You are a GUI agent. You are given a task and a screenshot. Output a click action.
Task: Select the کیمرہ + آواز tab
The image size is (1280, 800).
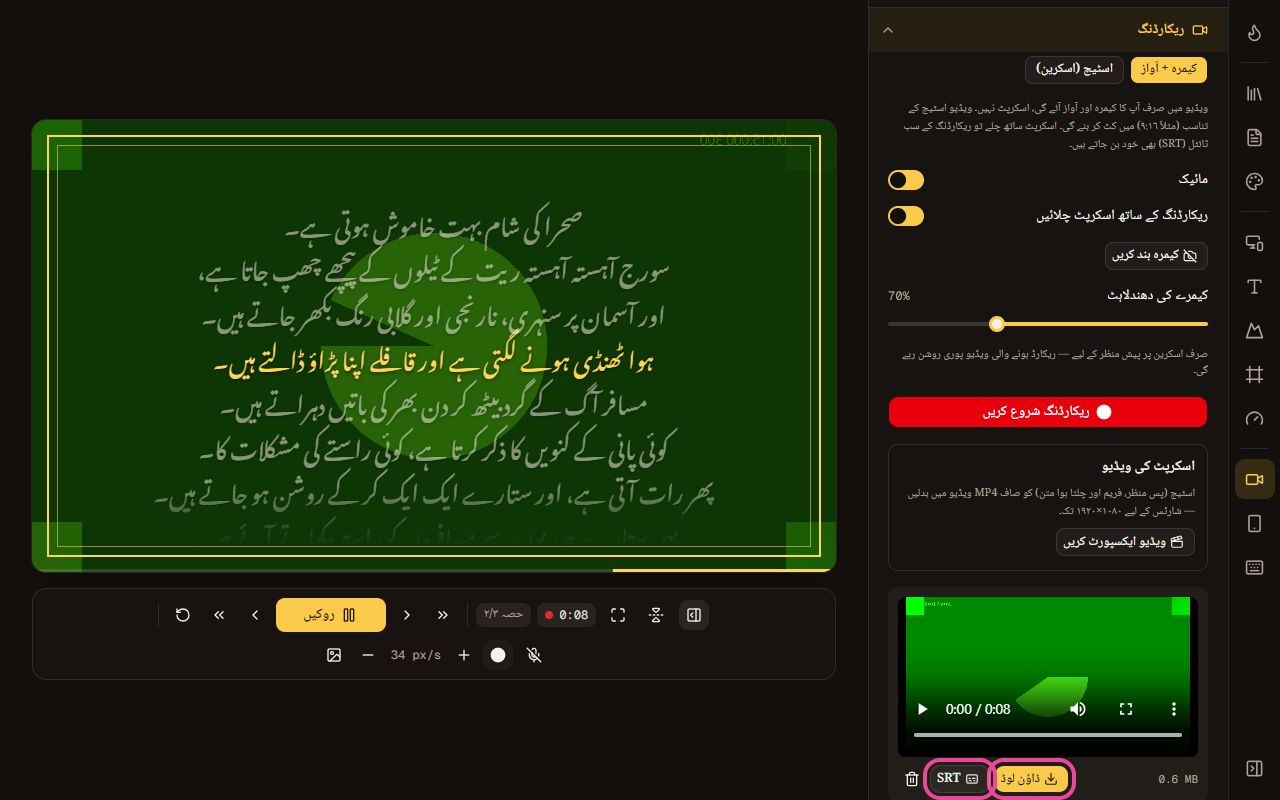pos(1169,69)
